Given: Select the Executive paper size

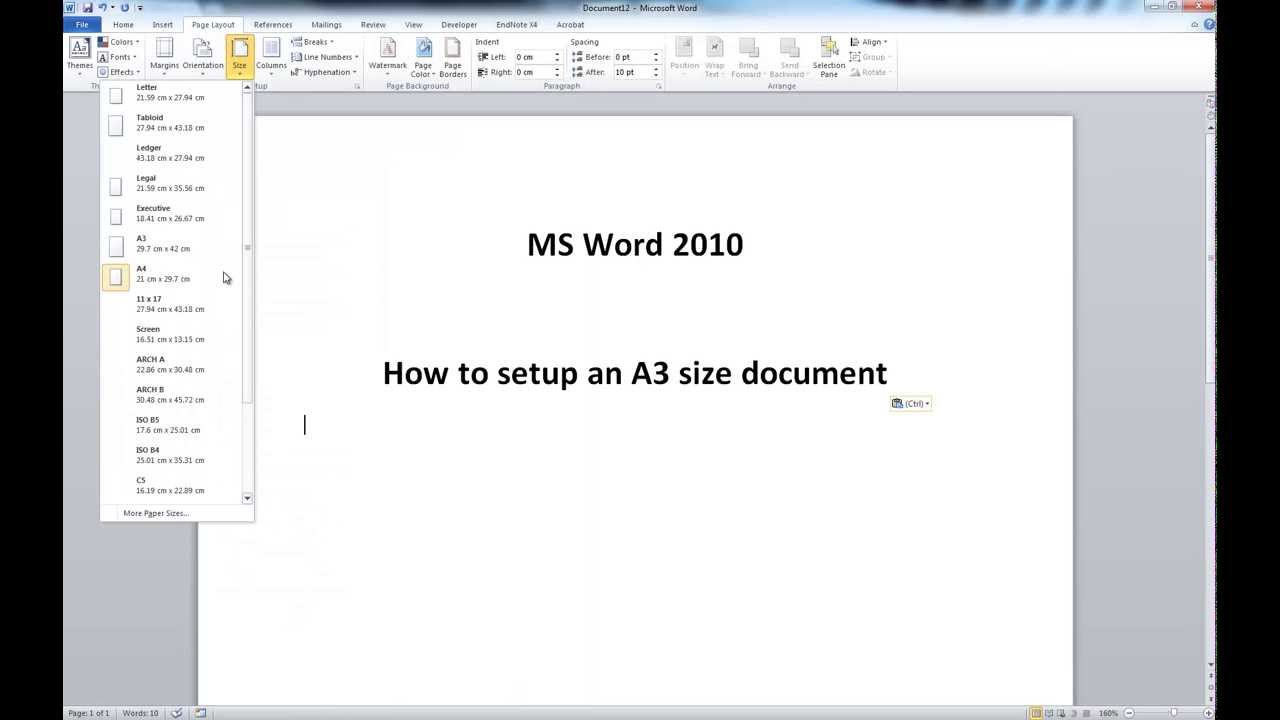Looking at the screenshot, I should pyautogui.click(x=172, y=213).
